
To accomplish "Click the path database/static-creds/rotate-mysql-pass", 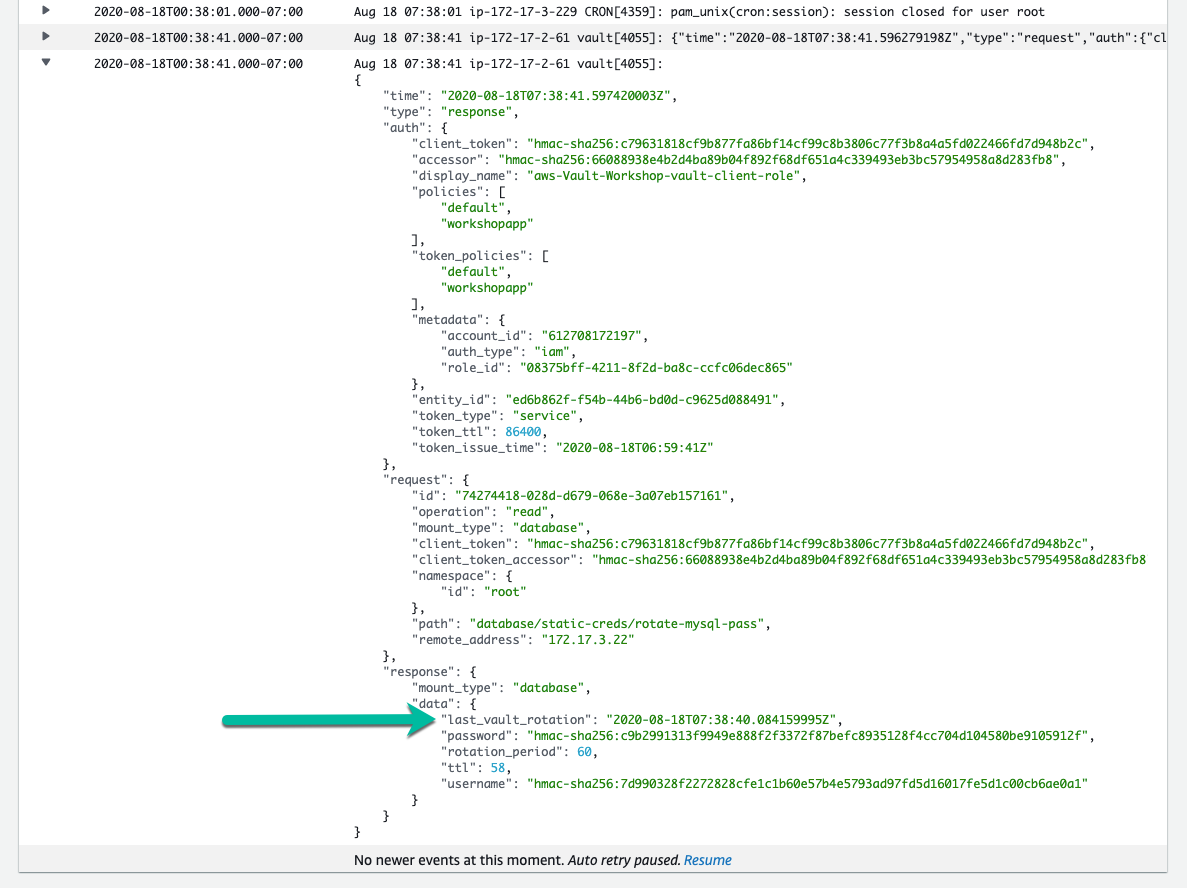I will [x=616, y=624].
